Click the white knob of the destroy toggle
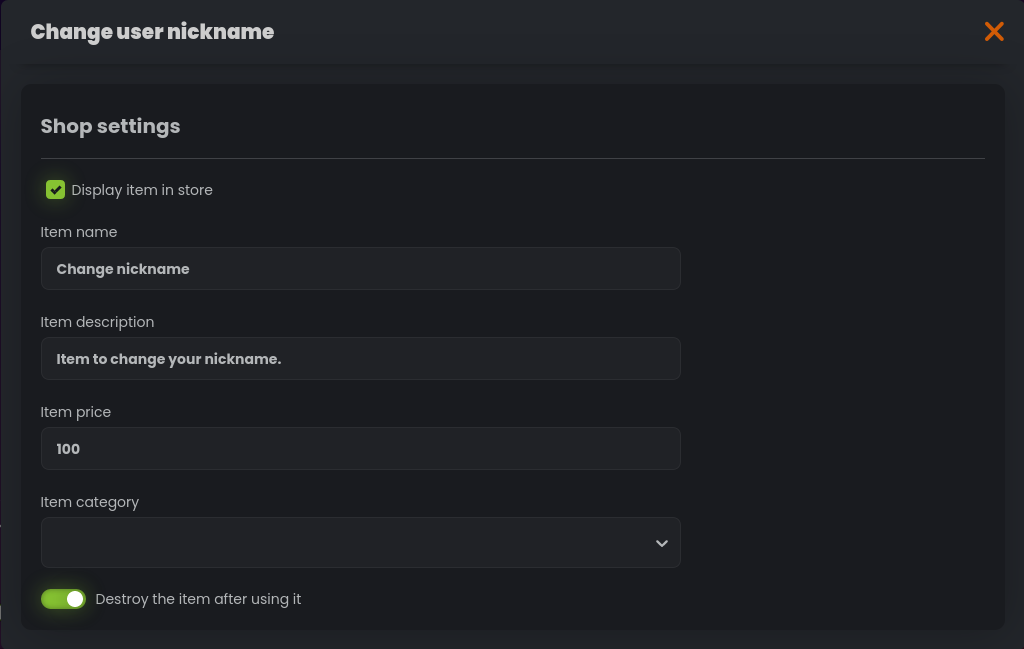The width and height of the screenshot is (1024, 649). coord(75,599)
